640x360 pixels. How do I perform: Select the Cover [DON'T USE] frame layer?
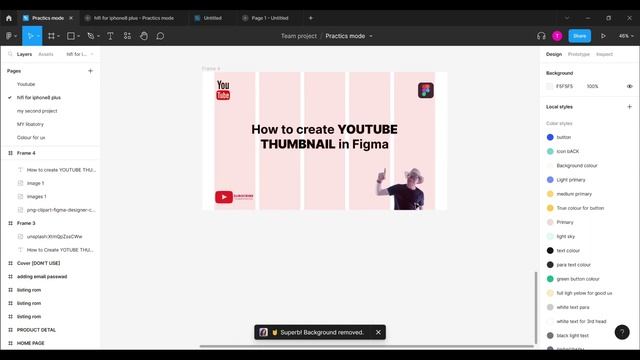pos(38,263)
